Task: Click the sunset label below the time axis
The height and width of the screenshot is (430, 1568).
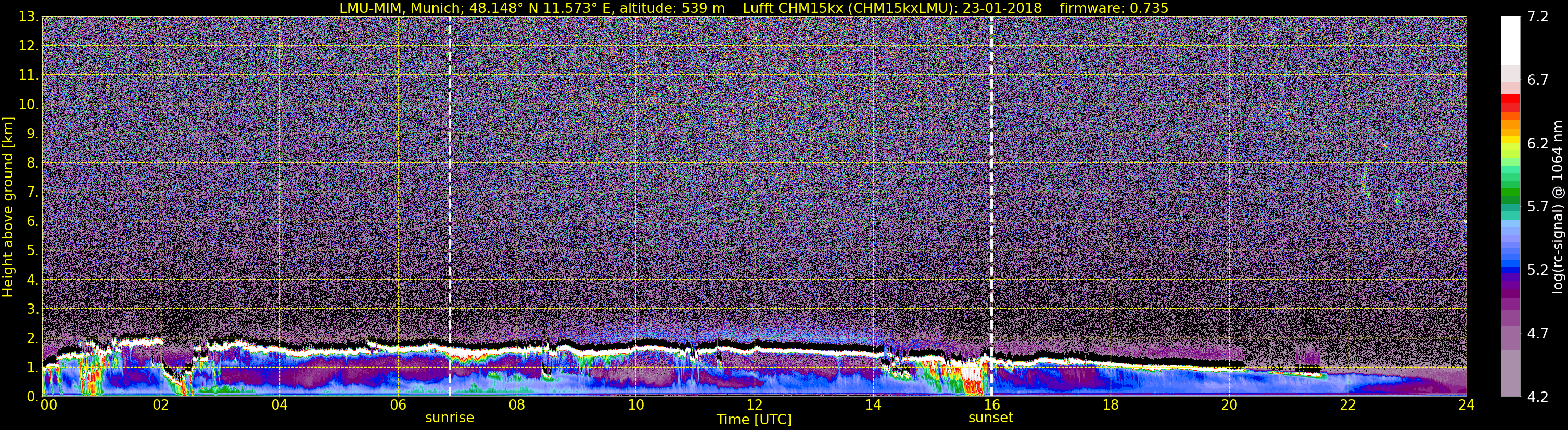Action: pos(990,418)
